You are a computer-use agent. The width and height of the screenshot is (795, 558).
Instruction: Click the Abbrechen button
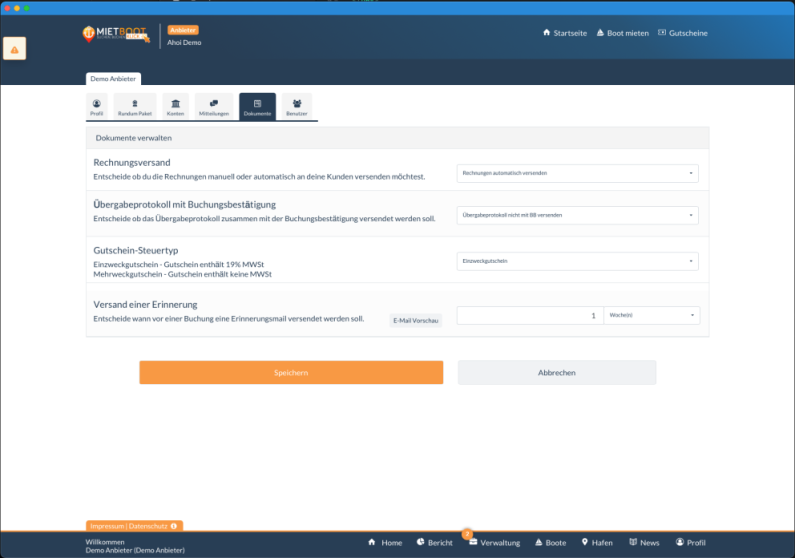557,372
